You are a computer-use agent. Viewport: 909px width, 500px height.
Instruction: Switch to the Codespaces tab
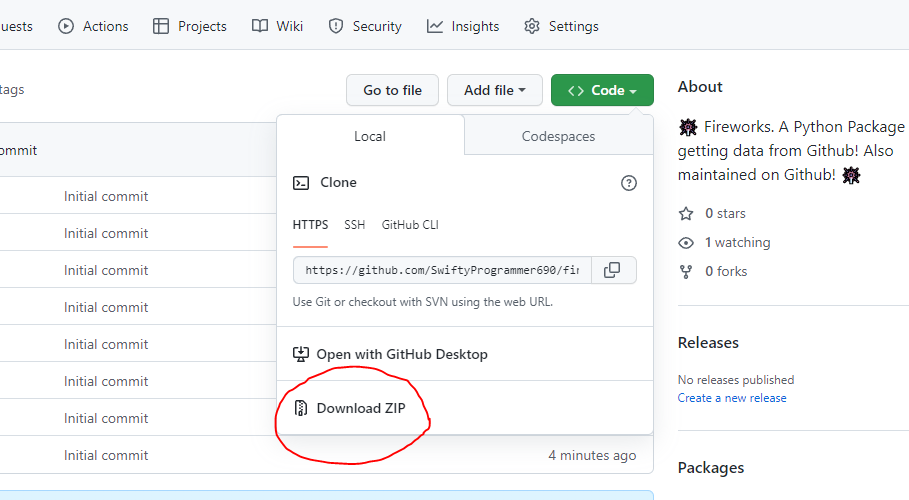(x=558, y=136)
